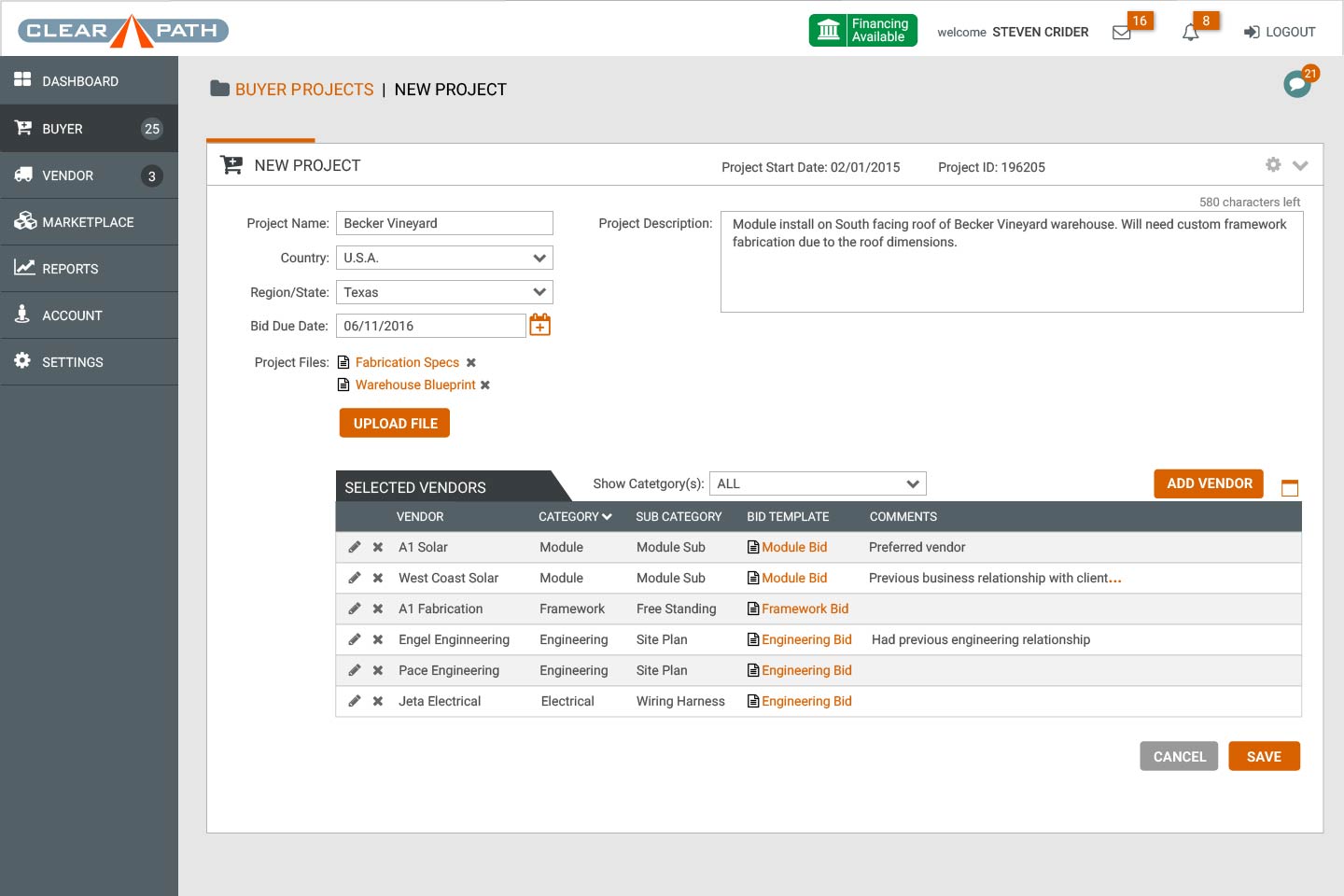Screen dimensions: 1344x896
Task: Open the chat bubble with 21 badge
Action: [1297, 84]
